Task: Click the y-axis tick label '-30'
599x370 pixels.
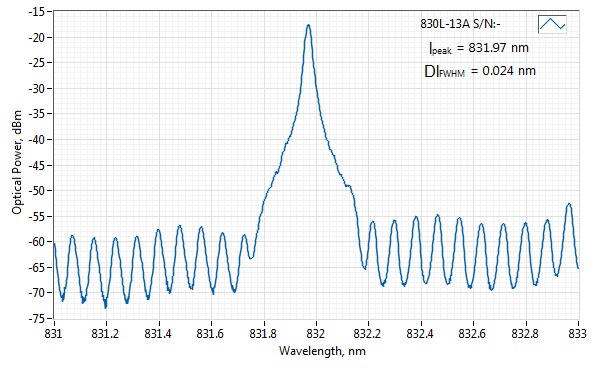Action: (37, 88)
